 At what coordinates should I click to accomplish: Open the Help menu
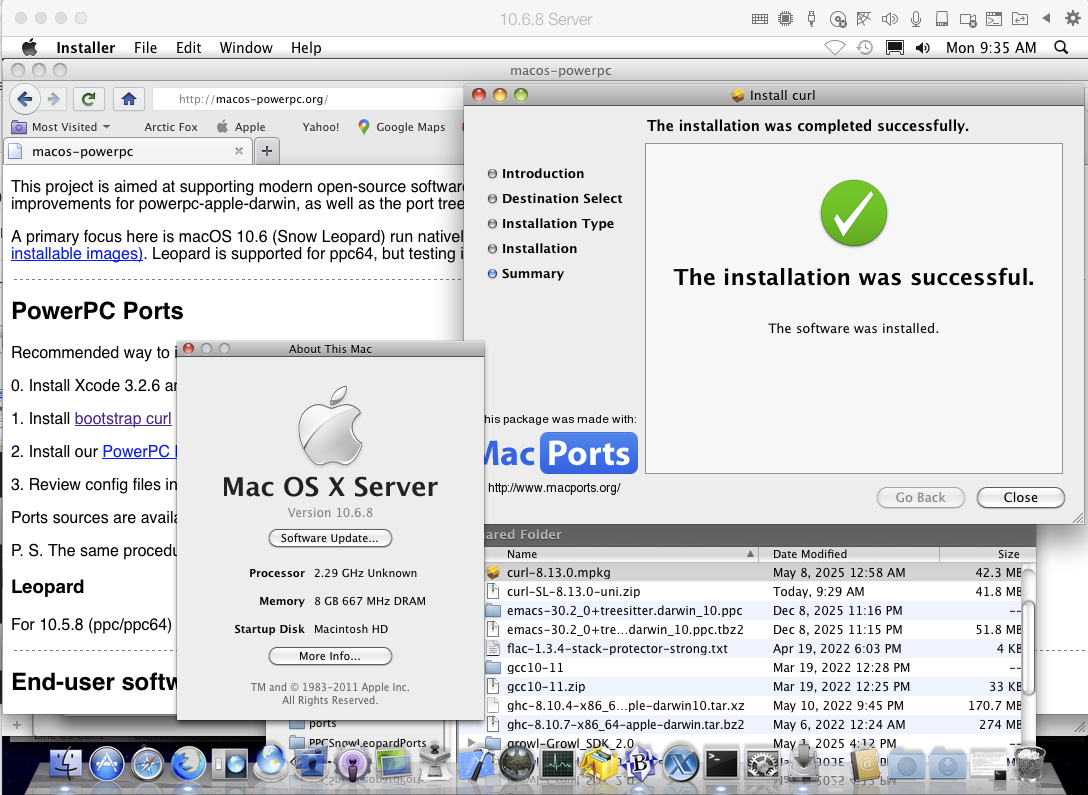click(306, 47)
